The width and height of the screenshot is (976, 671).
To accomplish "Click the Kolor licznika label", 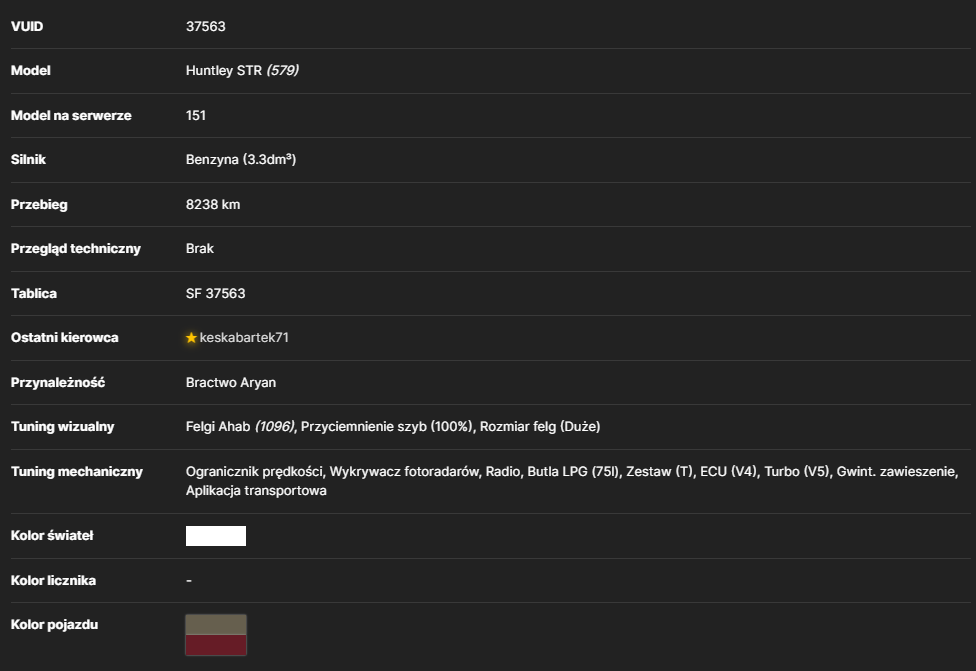I will click(x=54, y=581).
